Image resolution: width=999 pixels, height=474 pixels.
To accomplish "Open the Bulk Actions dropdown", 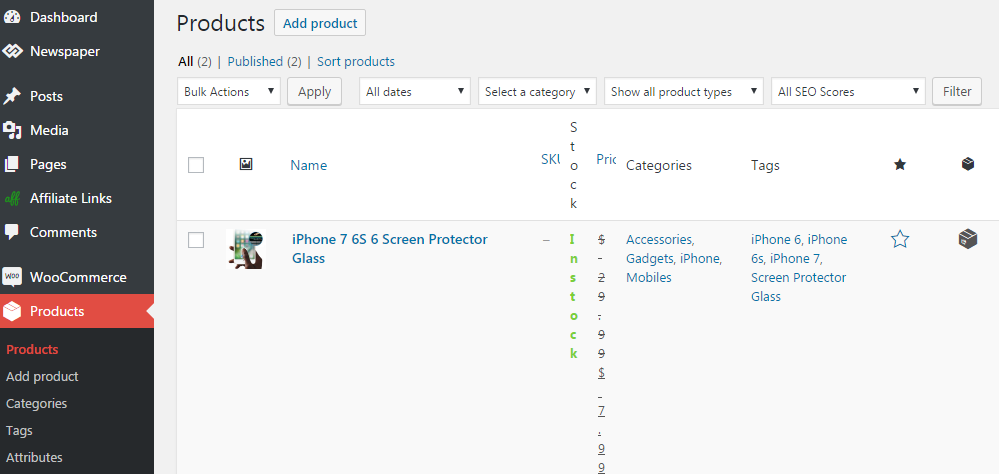I will click(229, 92).
